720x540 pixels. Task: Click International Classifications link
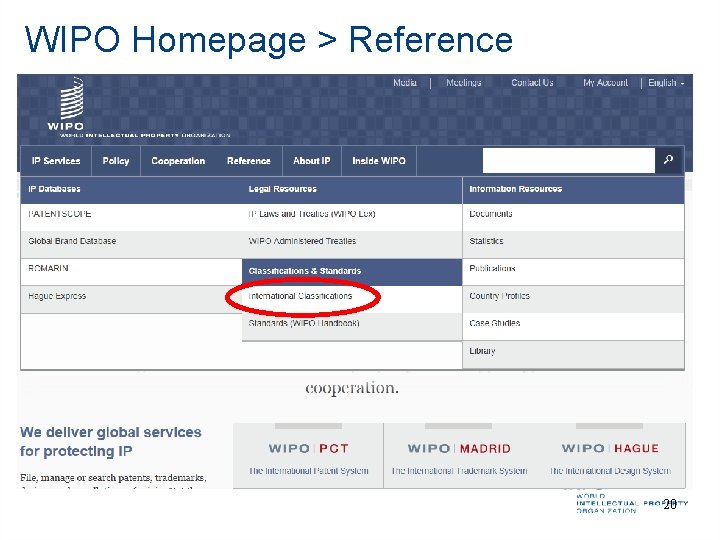(300, 296)
